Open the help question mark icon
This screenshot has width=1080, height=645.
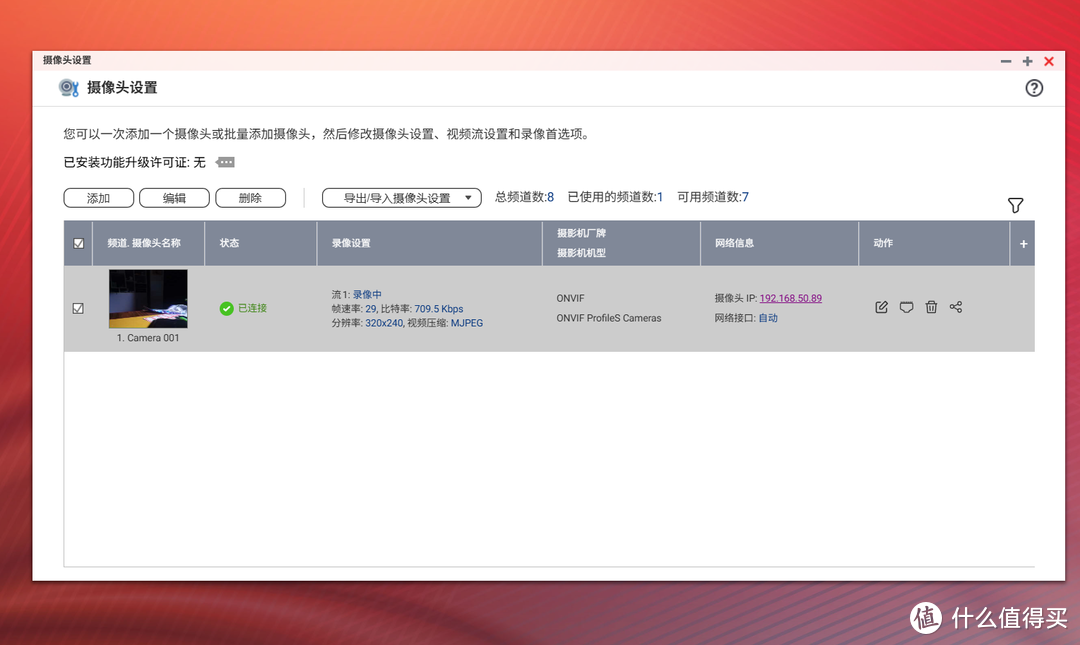[x=1034, y=88]
